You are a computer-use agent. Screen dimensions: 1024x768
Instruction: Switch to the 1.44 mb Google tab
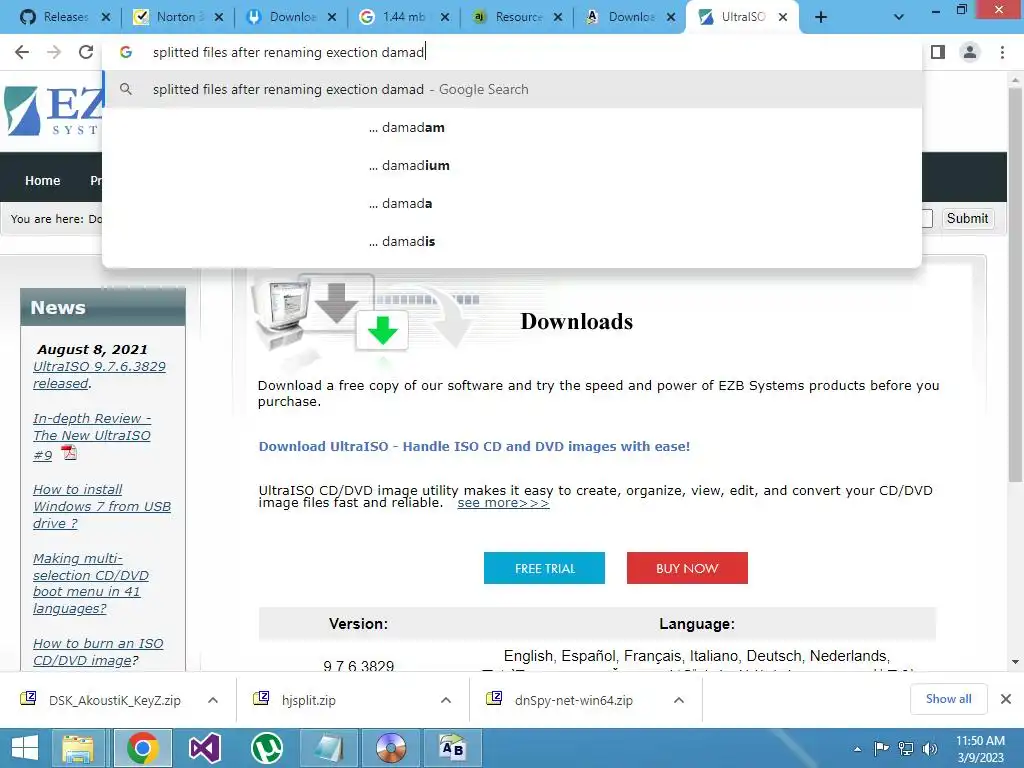(x=404, y=17)
